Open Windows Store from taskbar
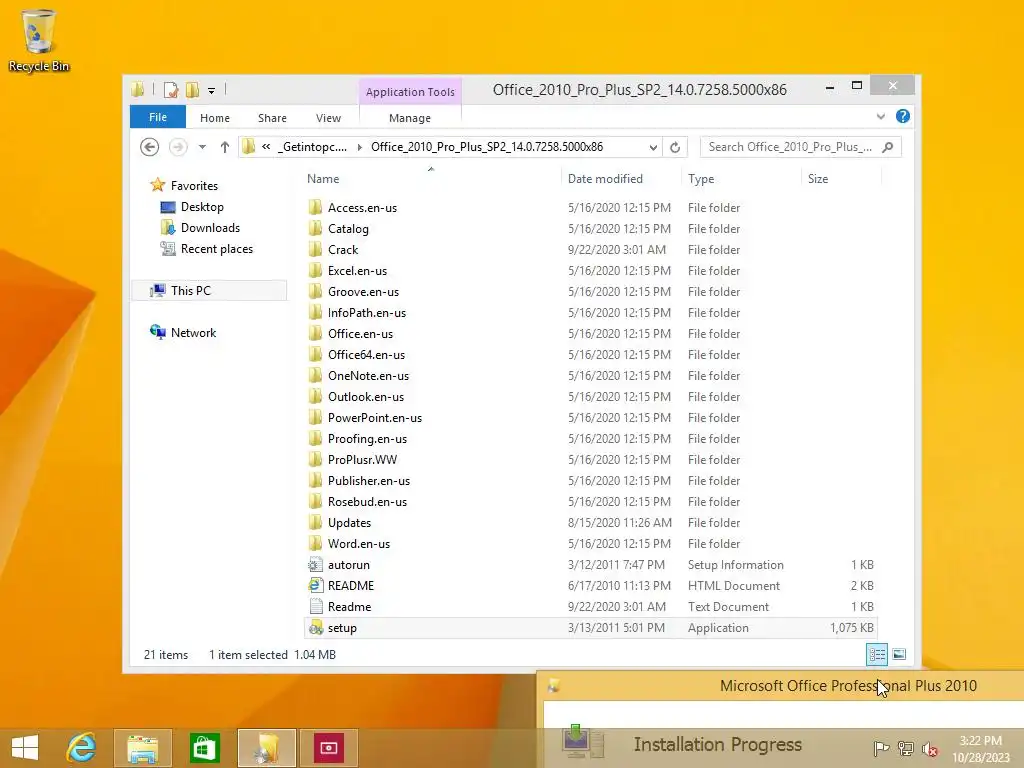This screenshot has width=1024, height=768. [x=204, y=748]
